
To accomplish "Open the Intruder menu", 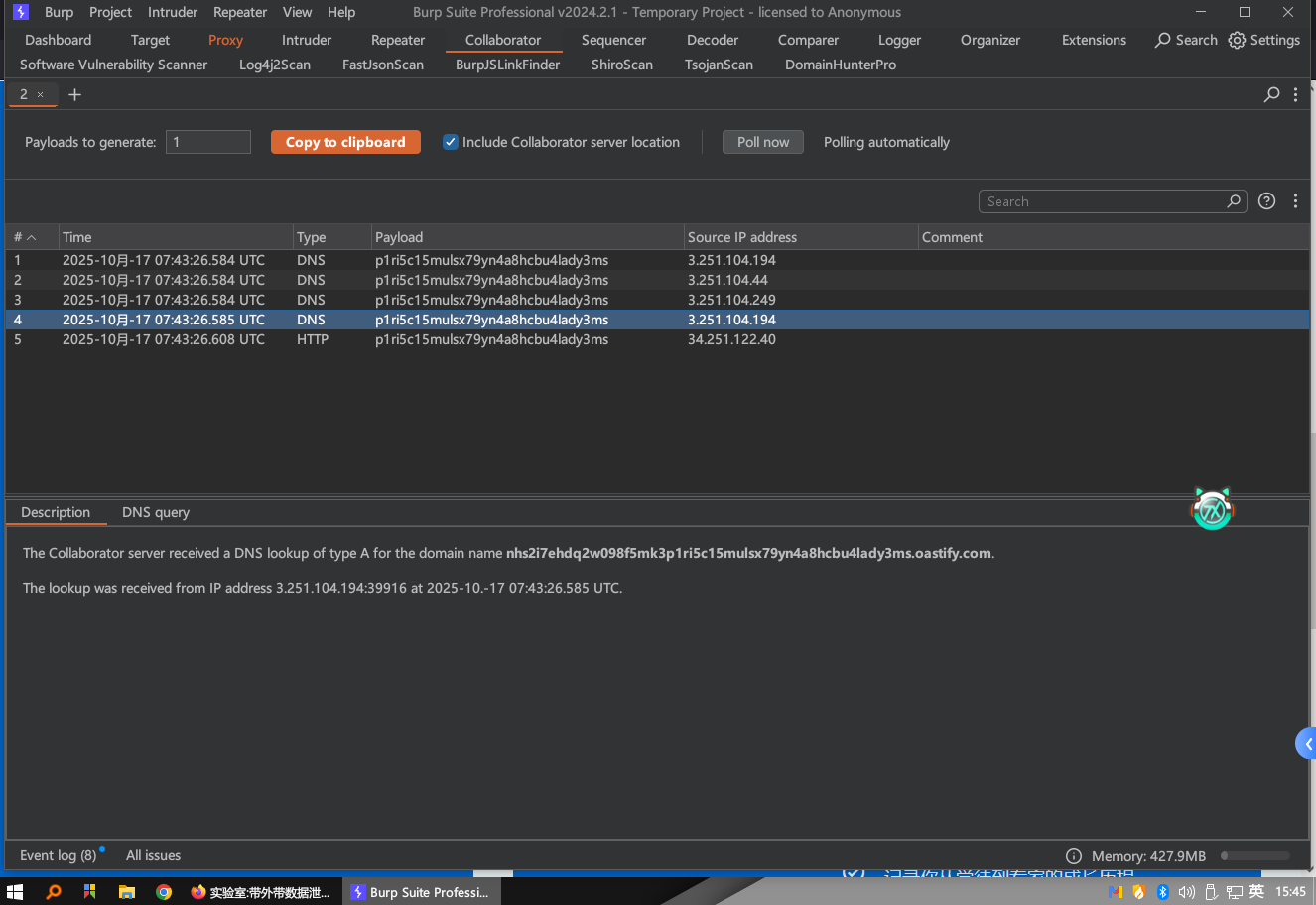I will coord(173,12).
